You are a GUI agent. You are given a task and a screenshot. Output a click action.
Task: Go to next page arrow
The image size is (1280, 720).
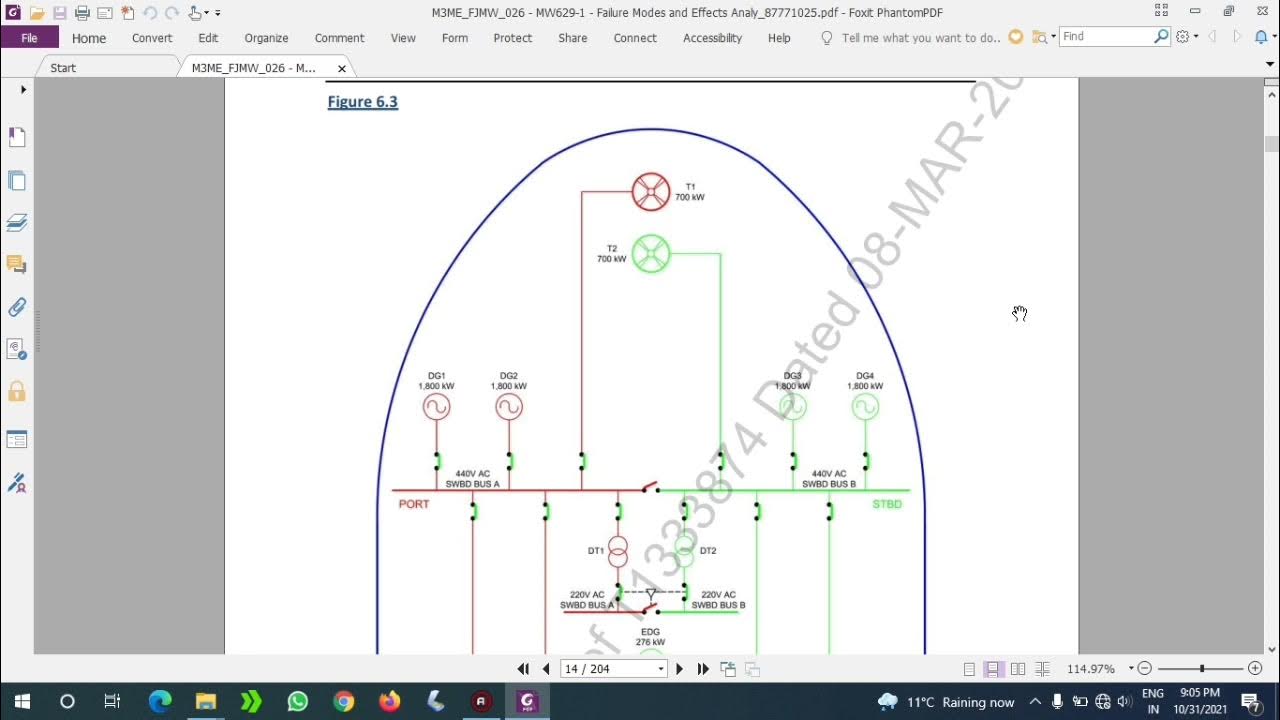(680, 669)
